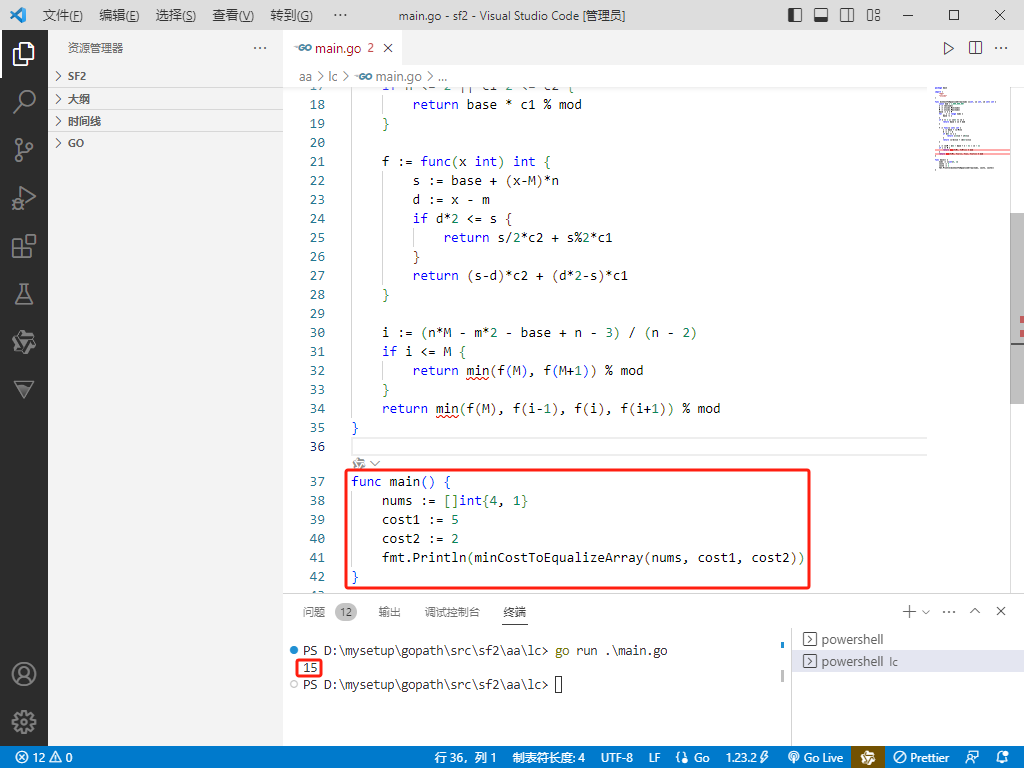Open the 选择(S) menu

point(176,15)
